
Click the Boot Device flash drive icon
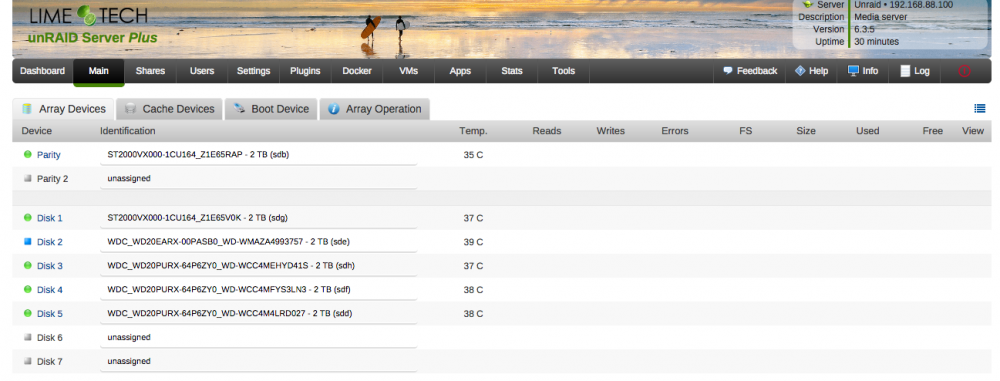(x=239, y=109)
